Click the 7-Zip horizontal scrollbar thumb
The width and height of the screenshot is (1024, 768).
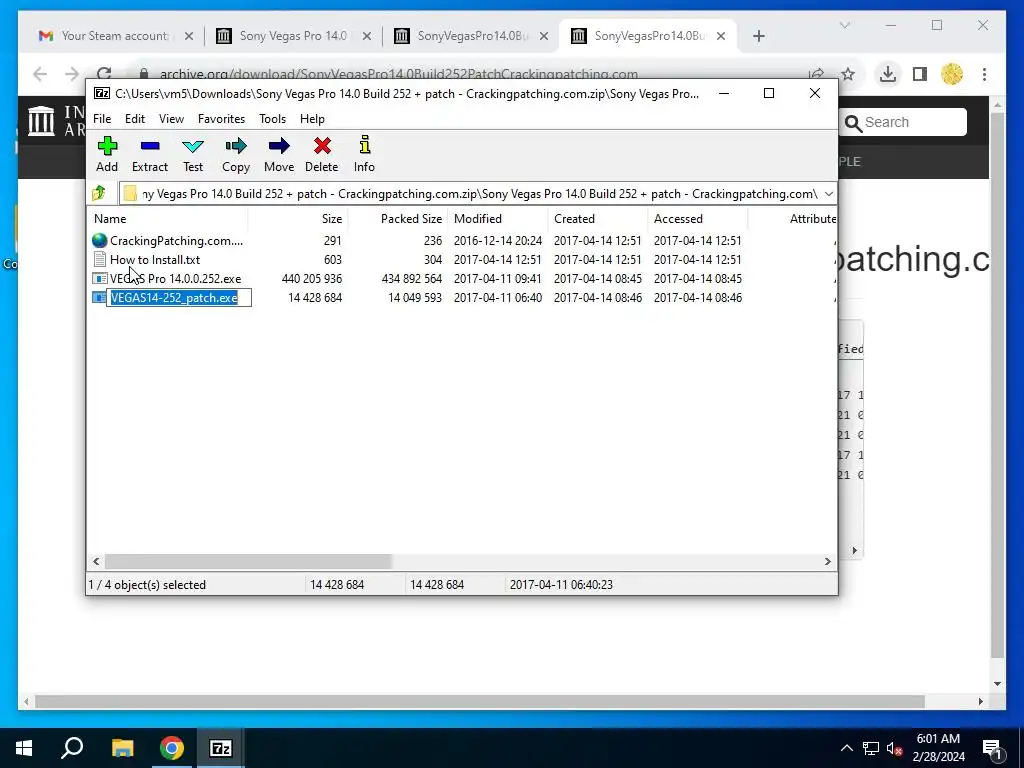pyautogui.click(x=248, y=562)
